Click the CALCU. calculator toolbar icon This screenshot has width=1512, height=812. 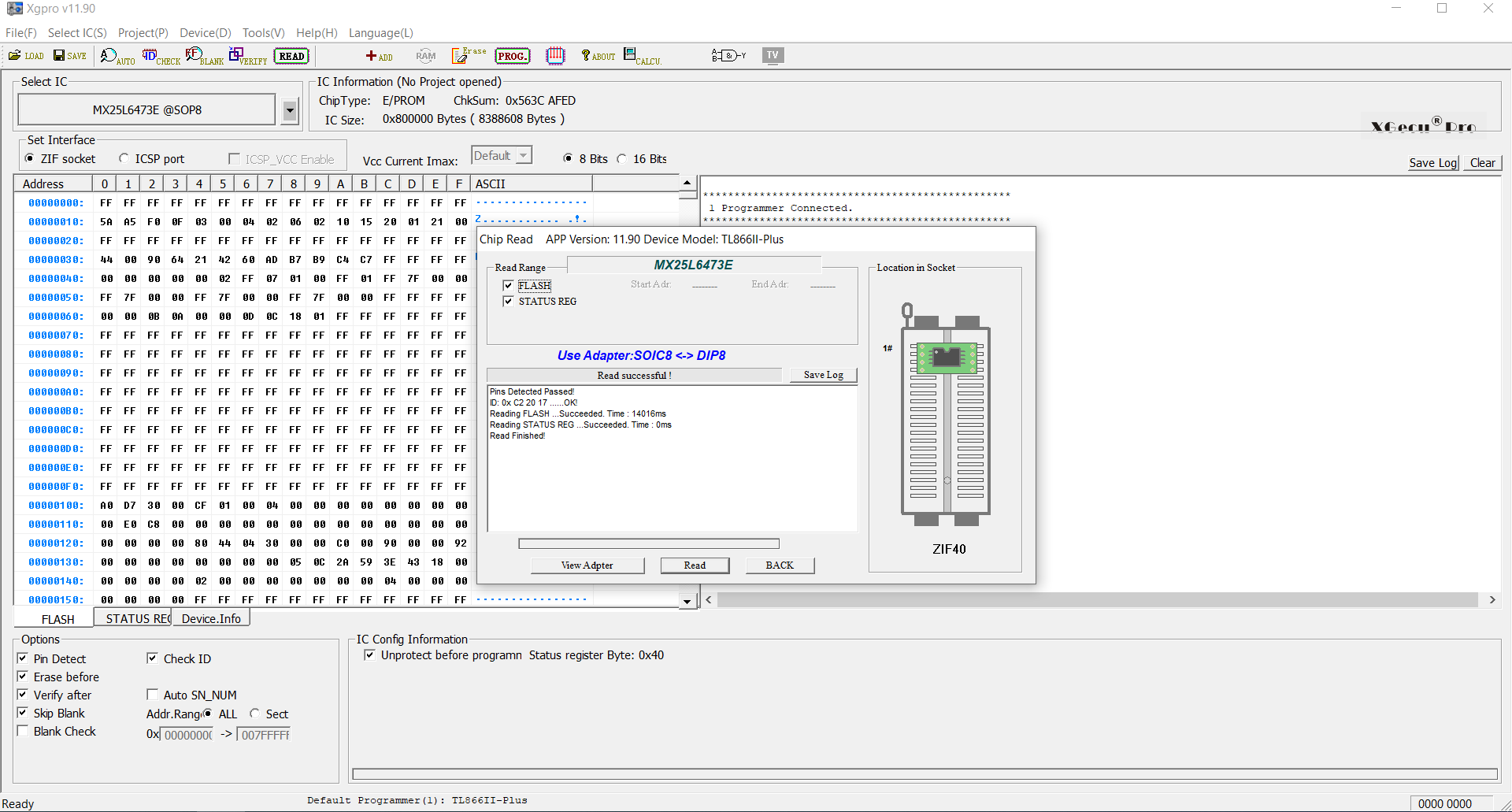click(x=643, y=56)
